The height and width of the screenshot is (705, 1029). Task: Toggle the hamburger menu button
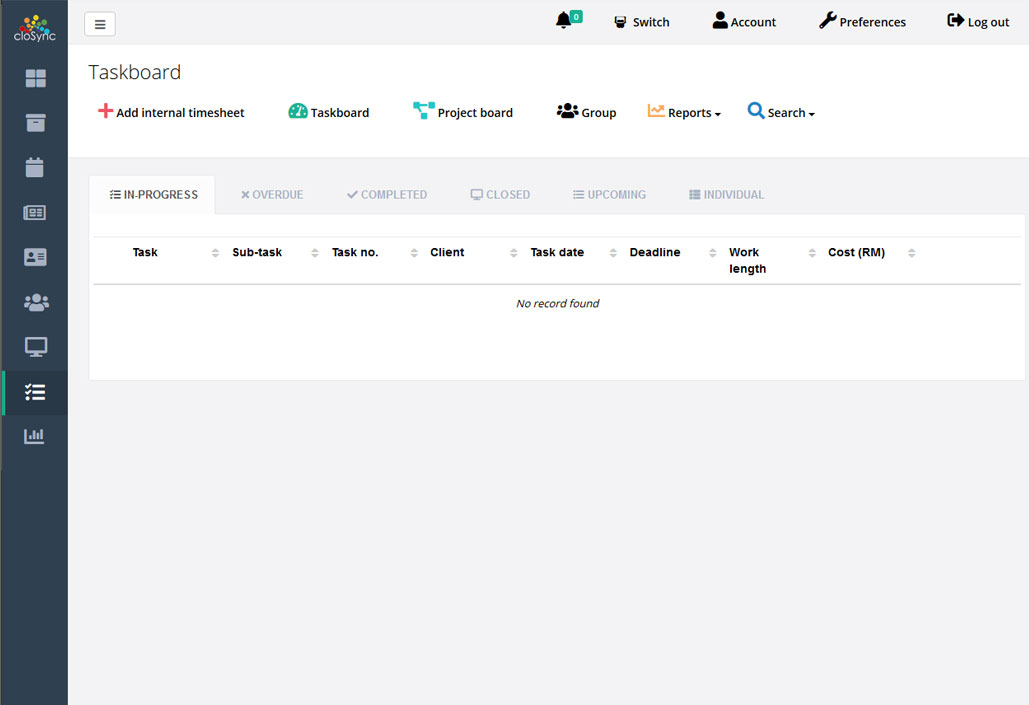100,24
